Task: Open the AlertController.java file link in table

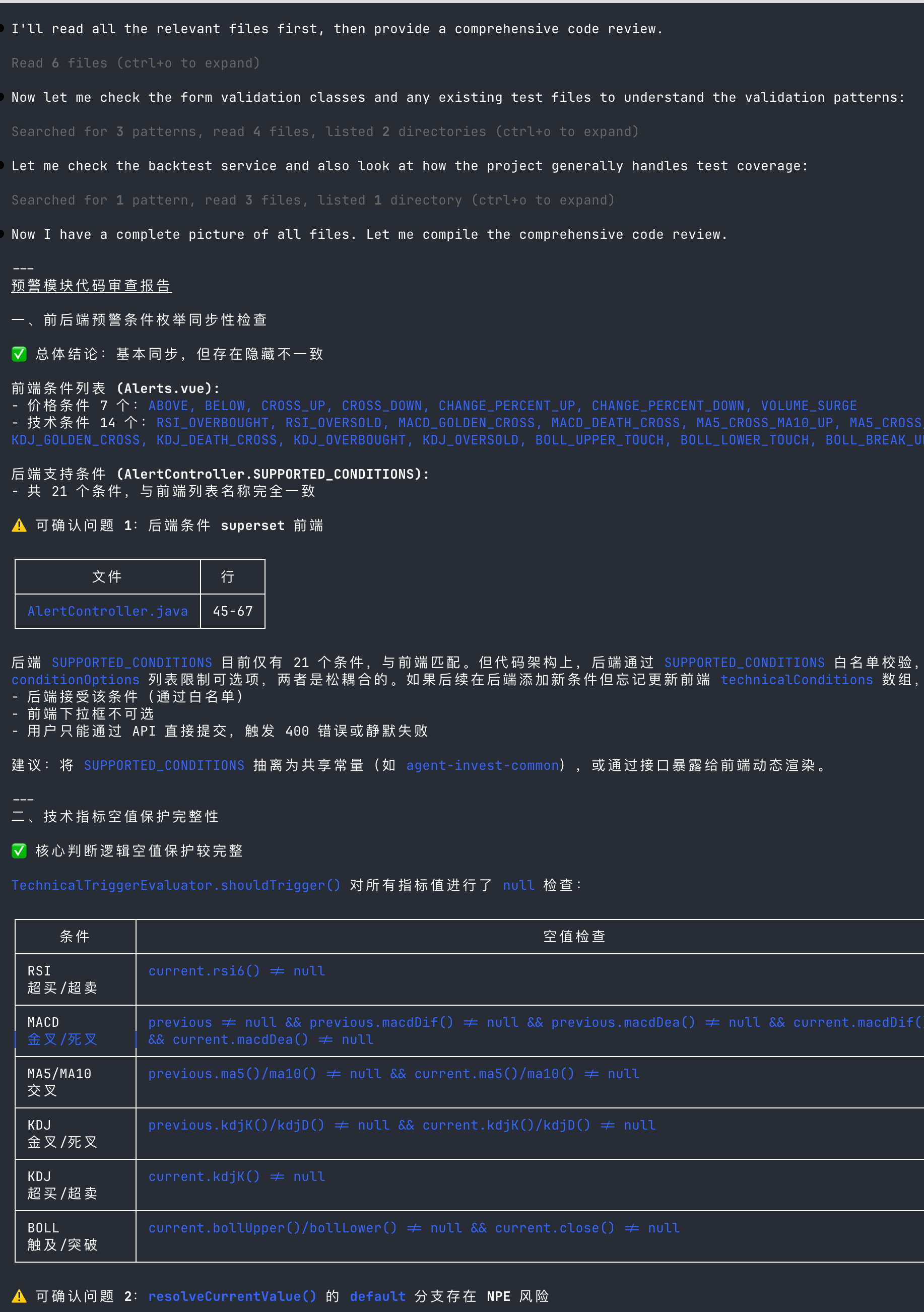Action: coord(107,611)
